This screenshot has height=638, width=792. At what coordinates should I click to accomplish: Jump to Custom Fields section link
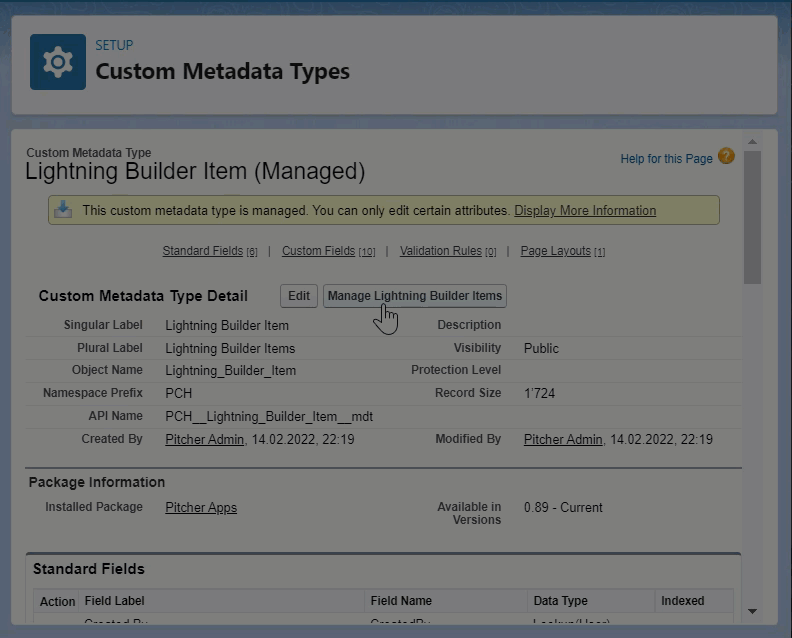click(x=318, y=251)
